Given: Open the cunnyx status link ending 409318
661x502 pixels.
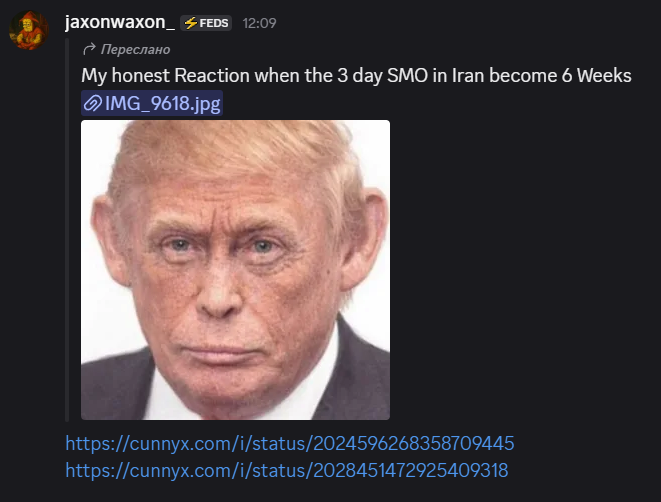Looking at the screenshot, I should pos(287,470).
